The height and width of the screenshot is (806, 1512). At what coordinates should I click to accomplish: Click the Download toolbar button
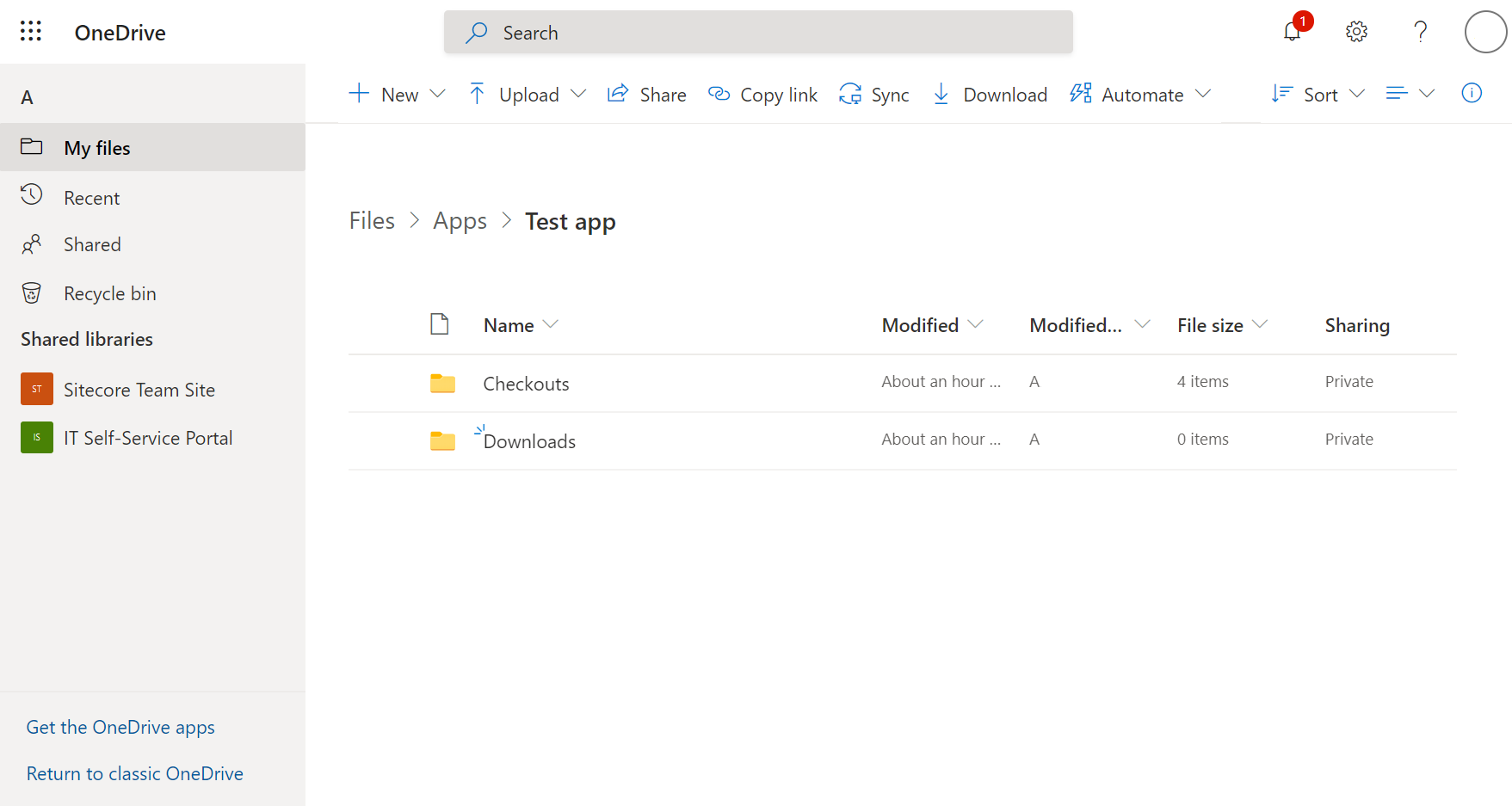coord(990,94)
